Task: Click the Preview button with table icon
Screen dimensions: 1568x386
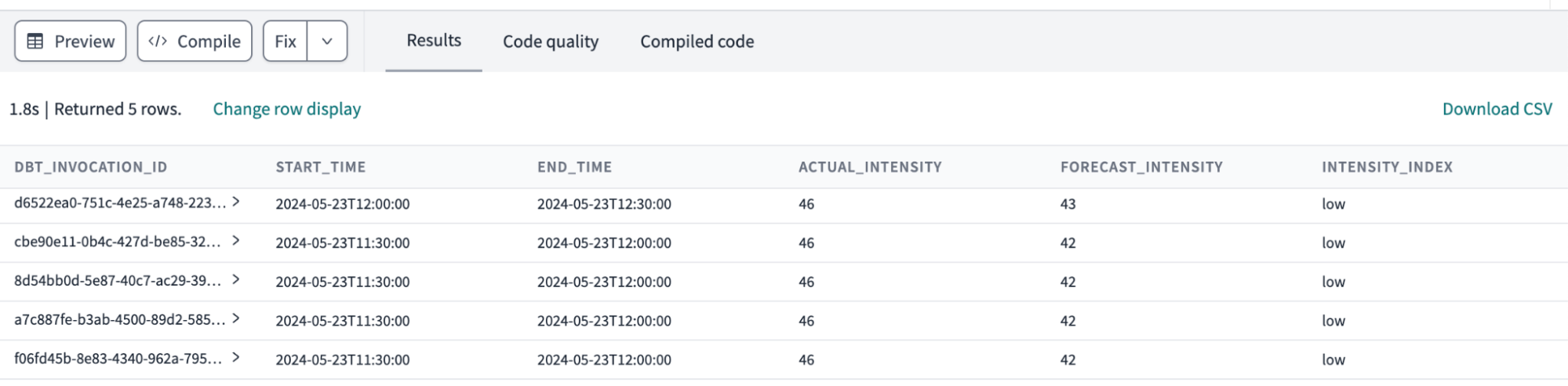Action: click(x=70, y=42)
